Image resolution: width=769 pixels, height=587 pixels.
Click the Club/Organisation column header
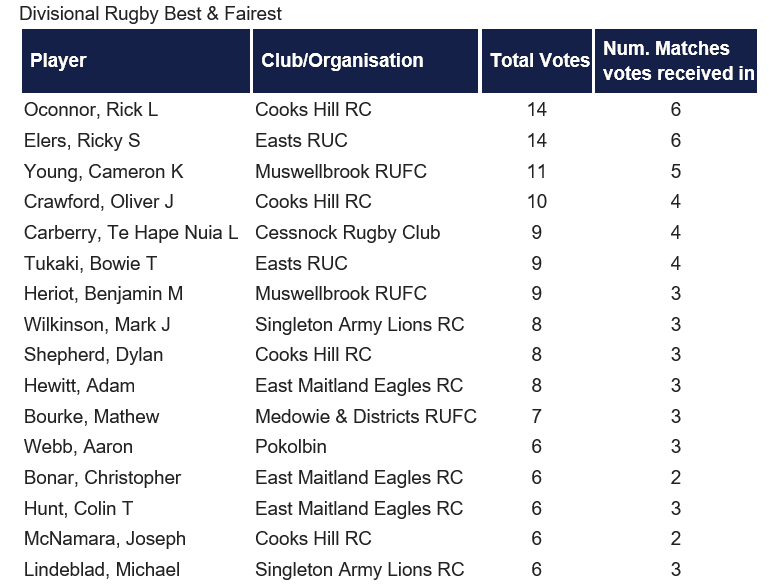click(x=365, y=61)
